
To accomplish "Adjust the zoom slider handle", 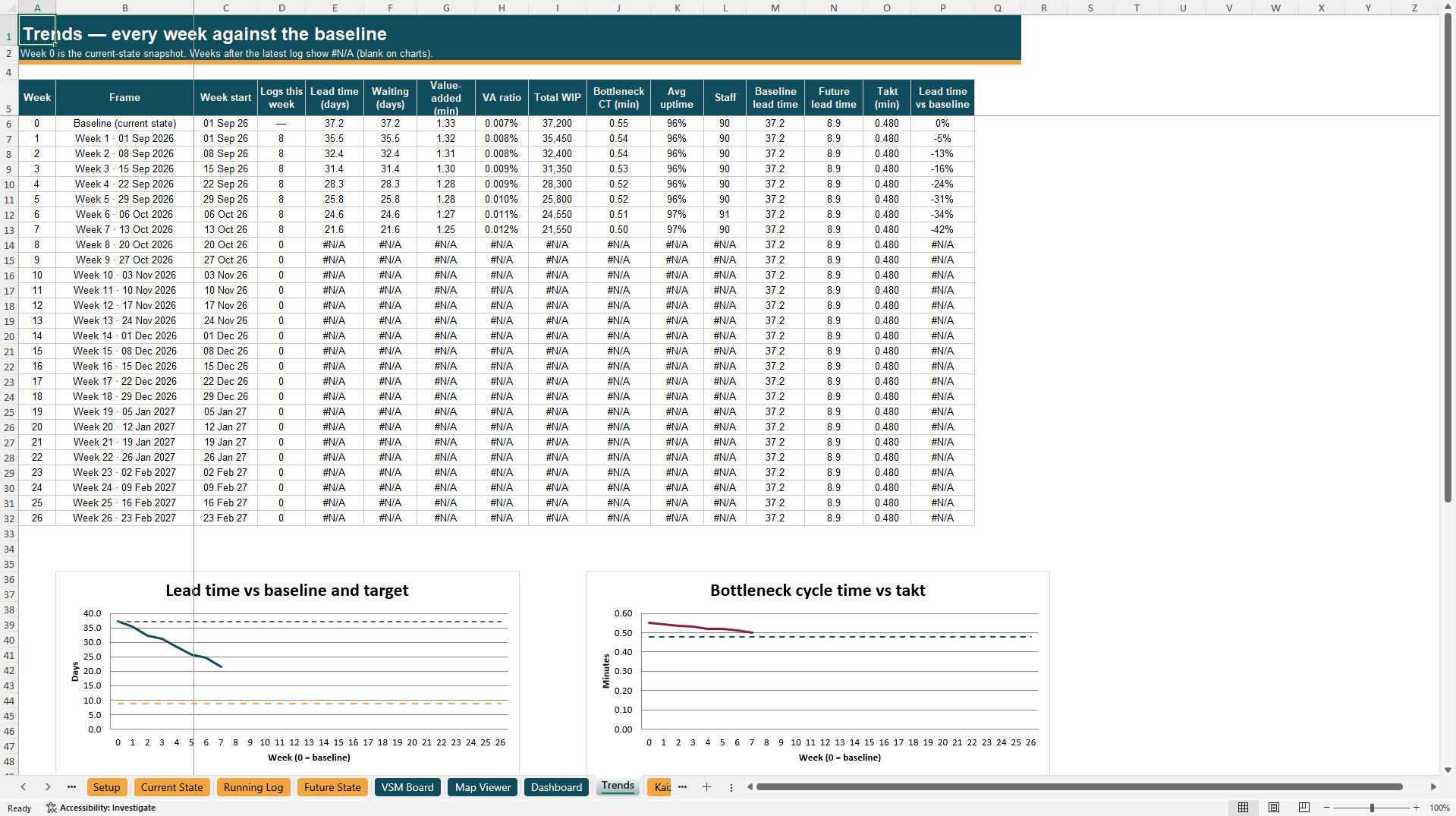I will click(1372, 808).
